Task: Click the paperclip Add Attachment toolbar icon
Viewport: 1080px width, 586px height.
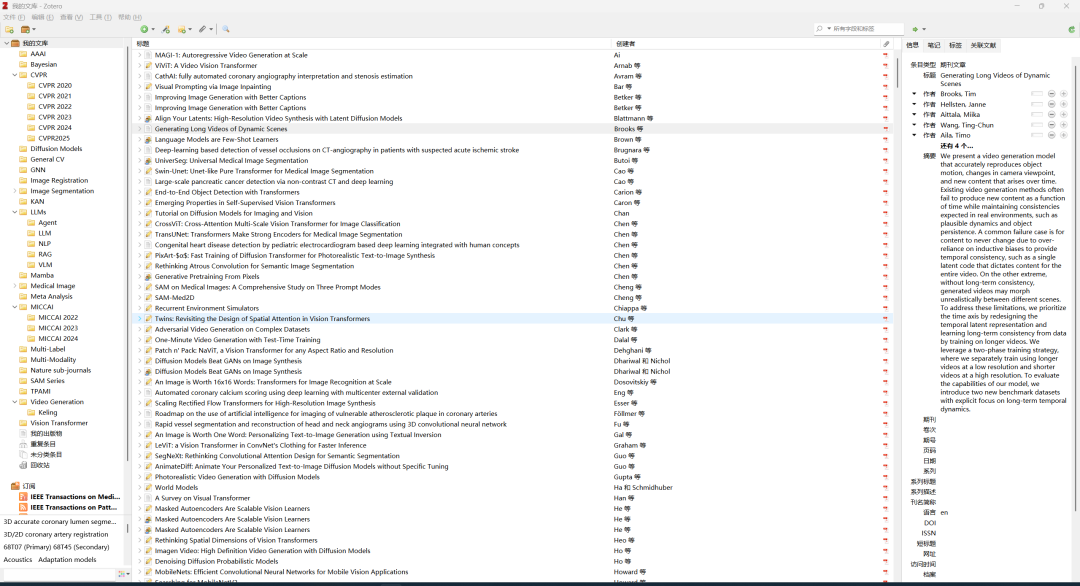Action: tap(202, 30)
